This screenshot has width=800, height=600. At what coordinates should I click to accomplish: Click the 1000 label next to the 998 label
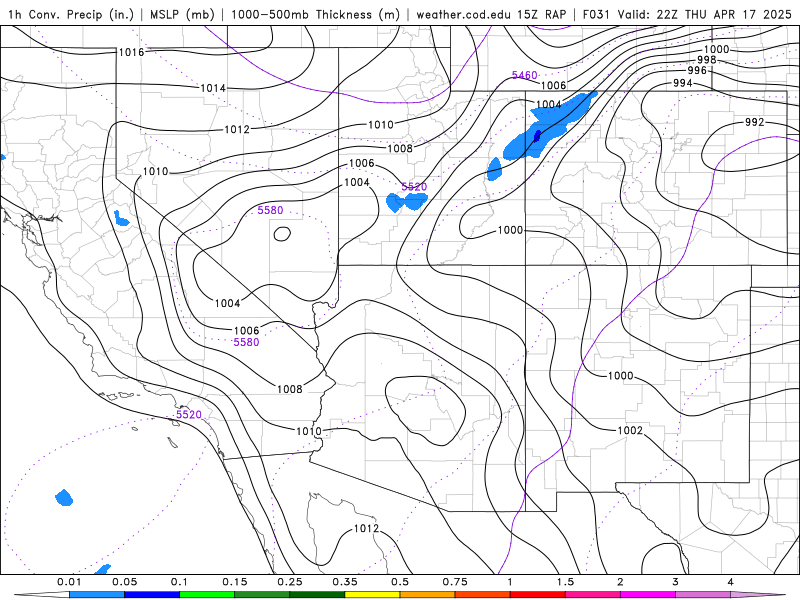click(716, 49)
